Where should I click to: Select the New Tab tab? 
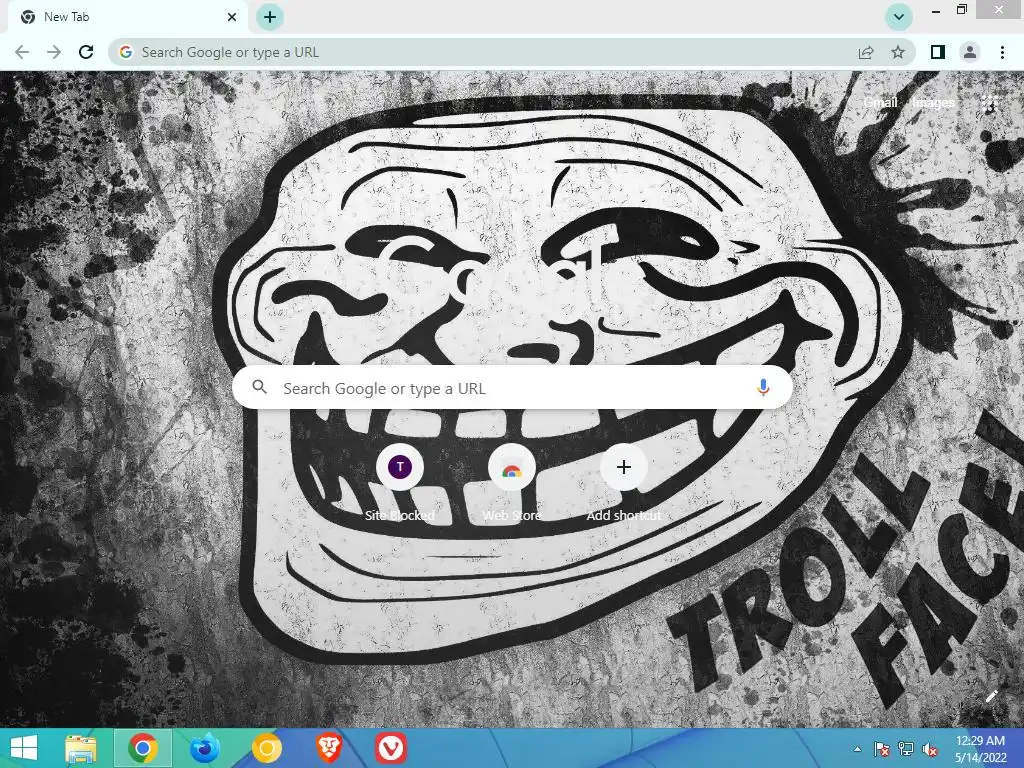coord(127,17)
